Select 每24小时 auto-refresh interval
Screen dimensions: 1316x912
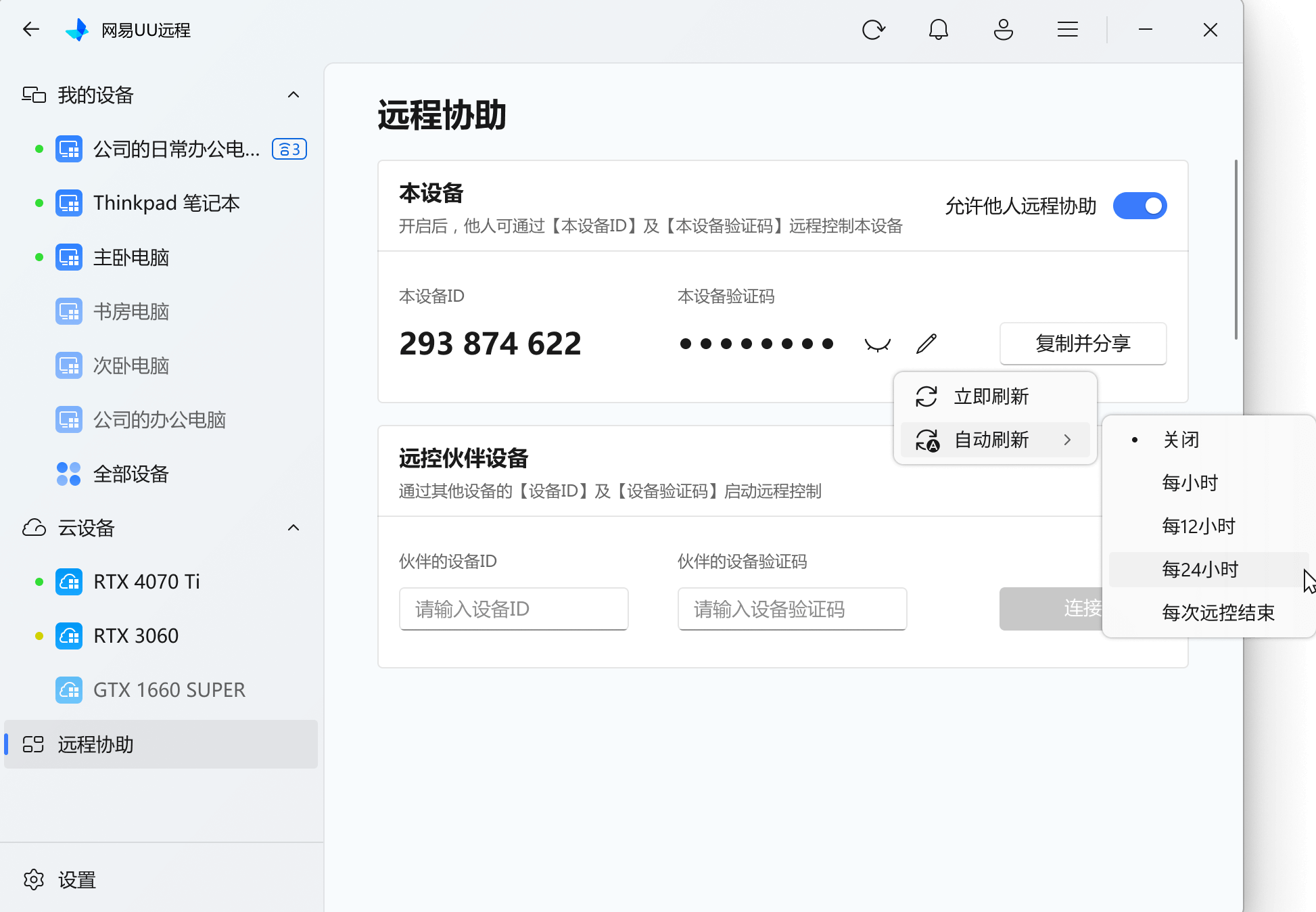pos(1200,570)
